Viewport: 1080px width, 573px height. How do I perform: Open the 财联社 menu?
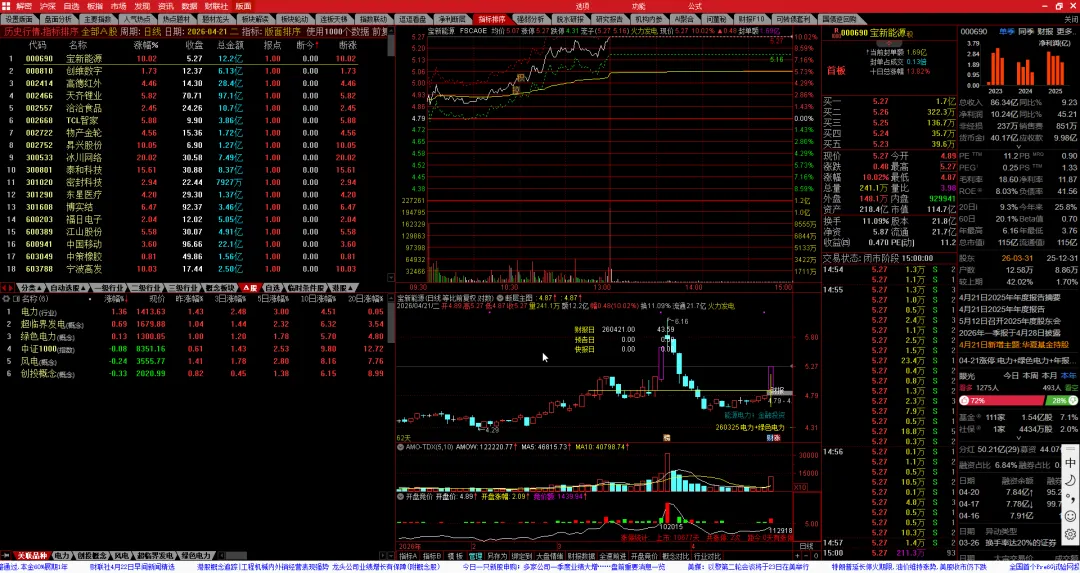point(216,6)
